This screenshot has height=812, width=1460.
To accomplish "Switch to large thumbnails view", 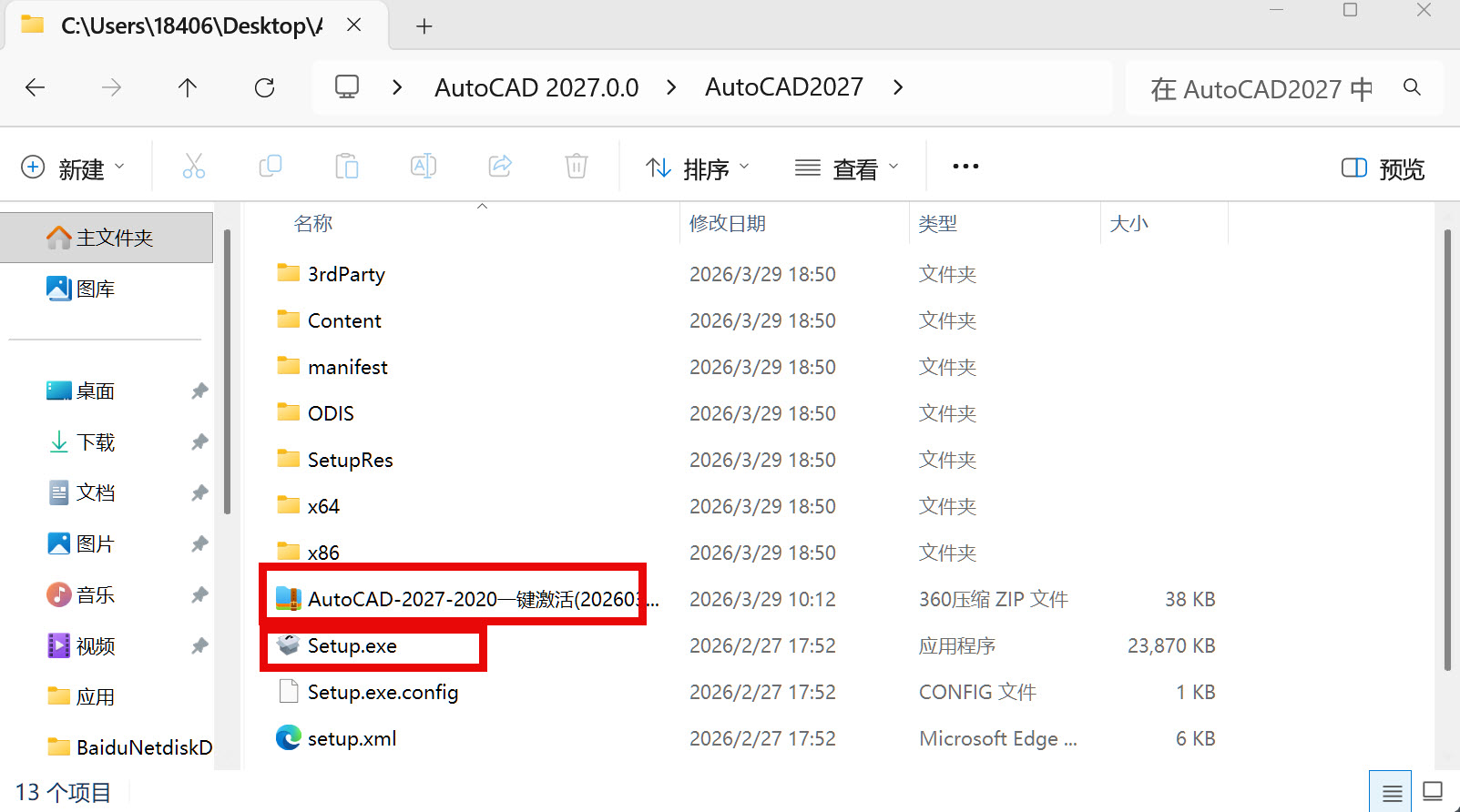I will [x=1433, y=792].
